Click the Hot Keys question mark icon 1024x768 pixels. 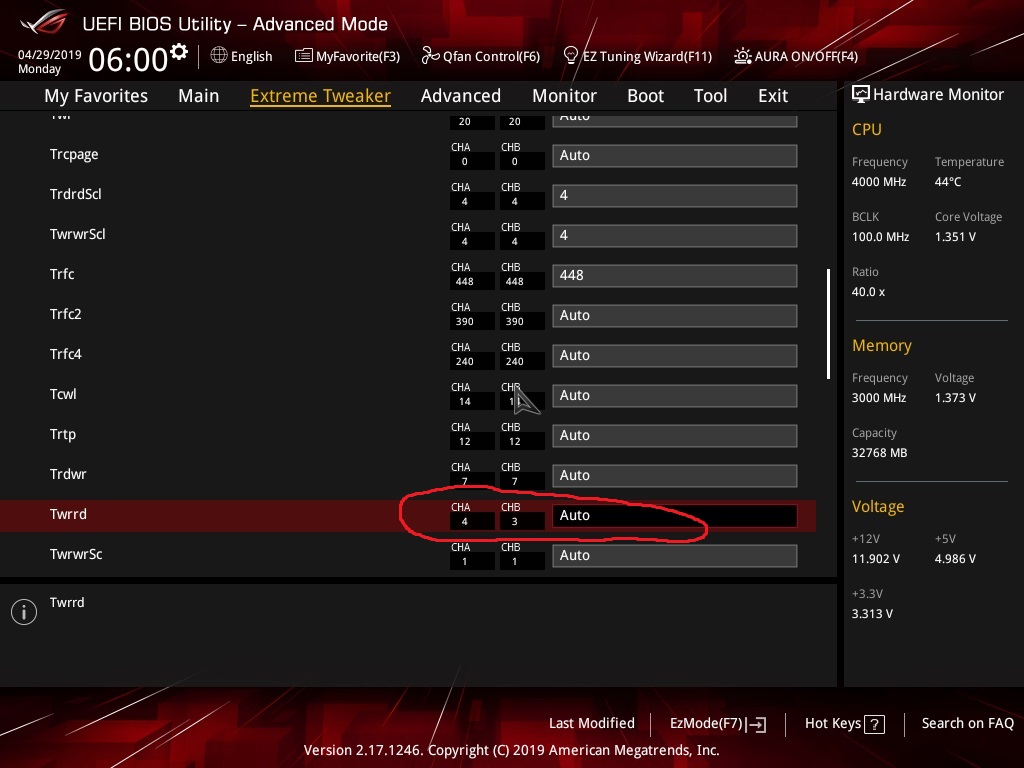click(874, 724)
